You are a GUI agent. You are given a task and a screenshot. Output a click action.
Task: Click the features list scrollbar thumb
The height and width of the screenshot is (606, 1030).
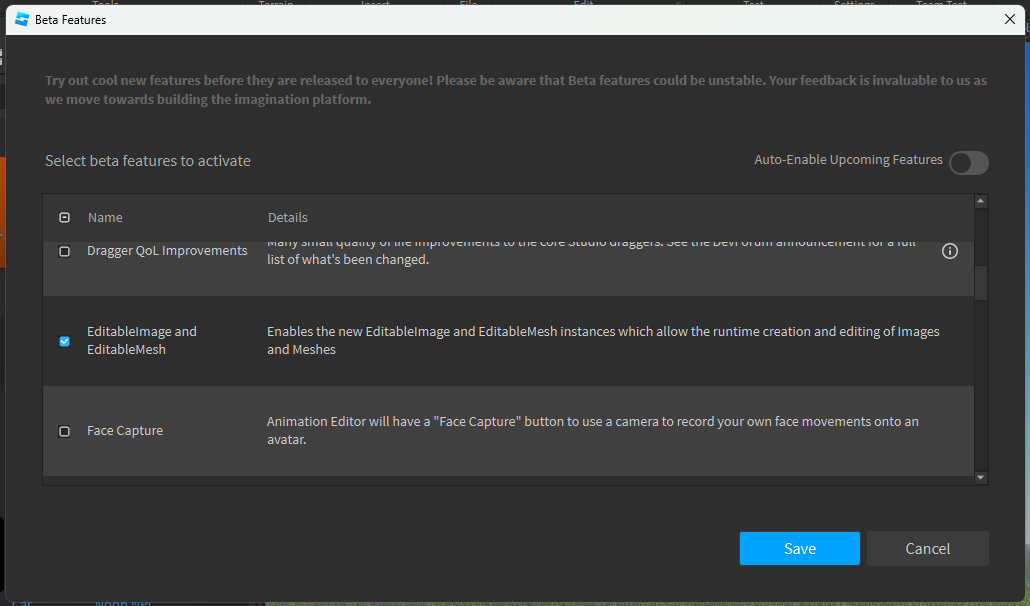click(x=981, y=283)
